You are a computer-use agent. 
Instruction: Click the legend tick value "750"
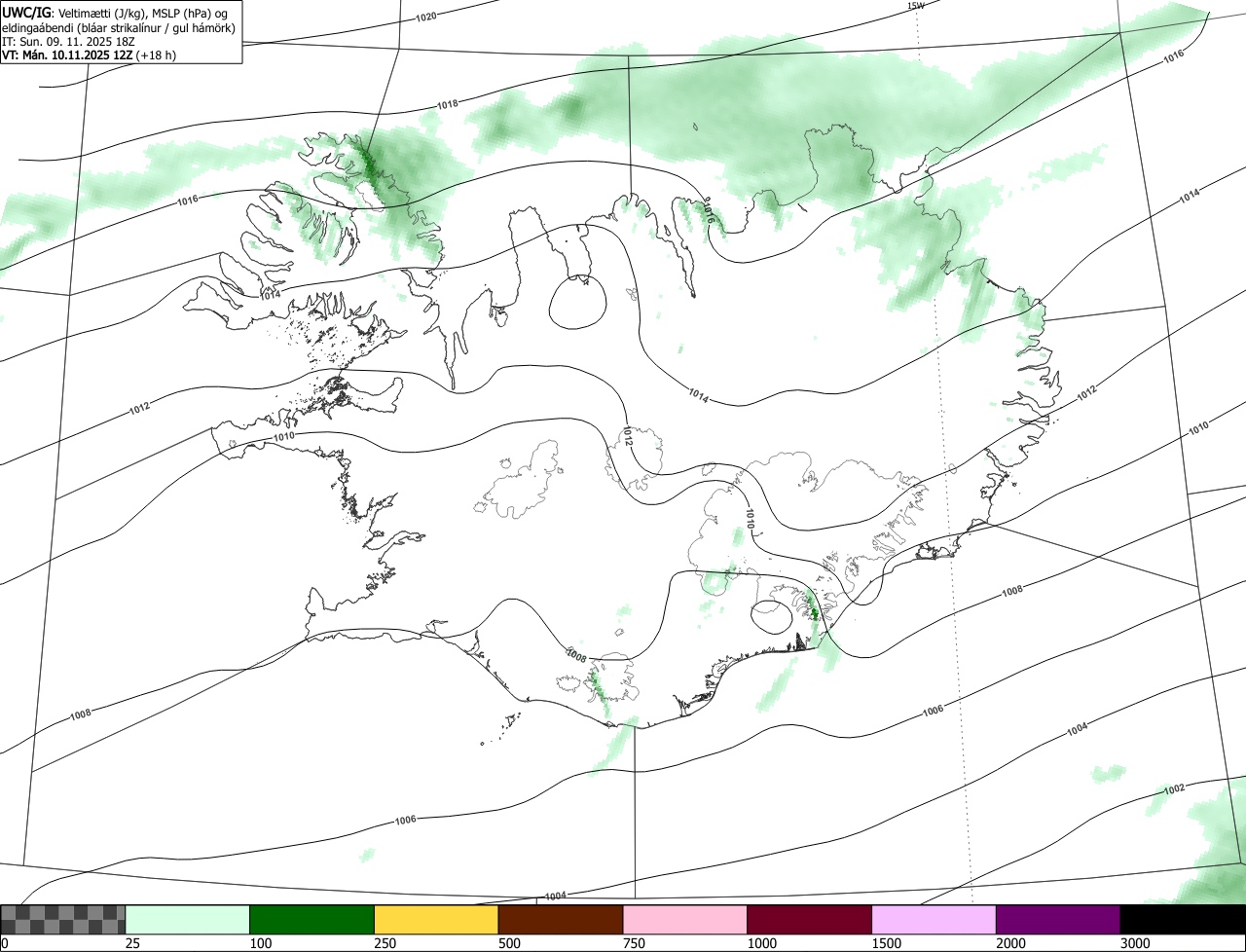point(633,944)
